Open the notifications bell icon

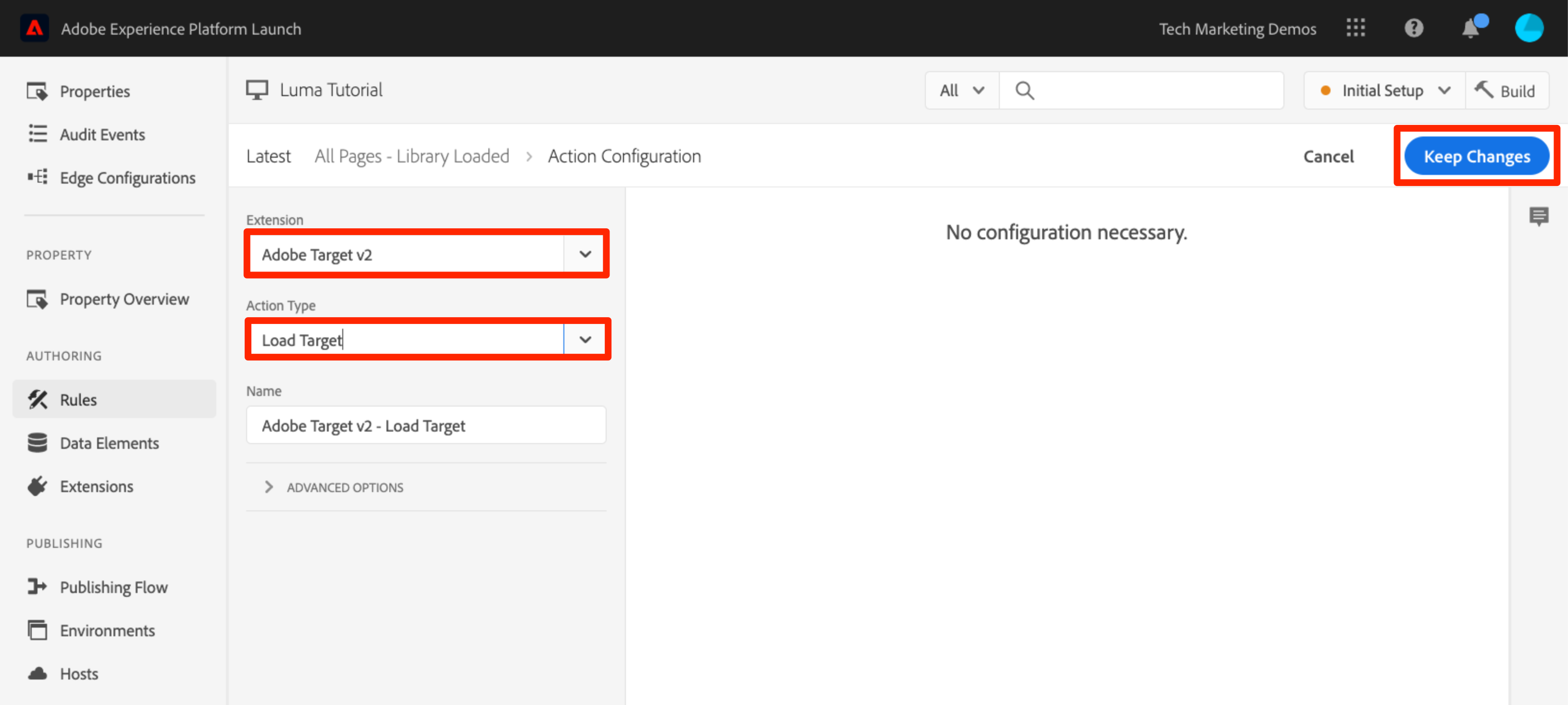coord(1470,29)
